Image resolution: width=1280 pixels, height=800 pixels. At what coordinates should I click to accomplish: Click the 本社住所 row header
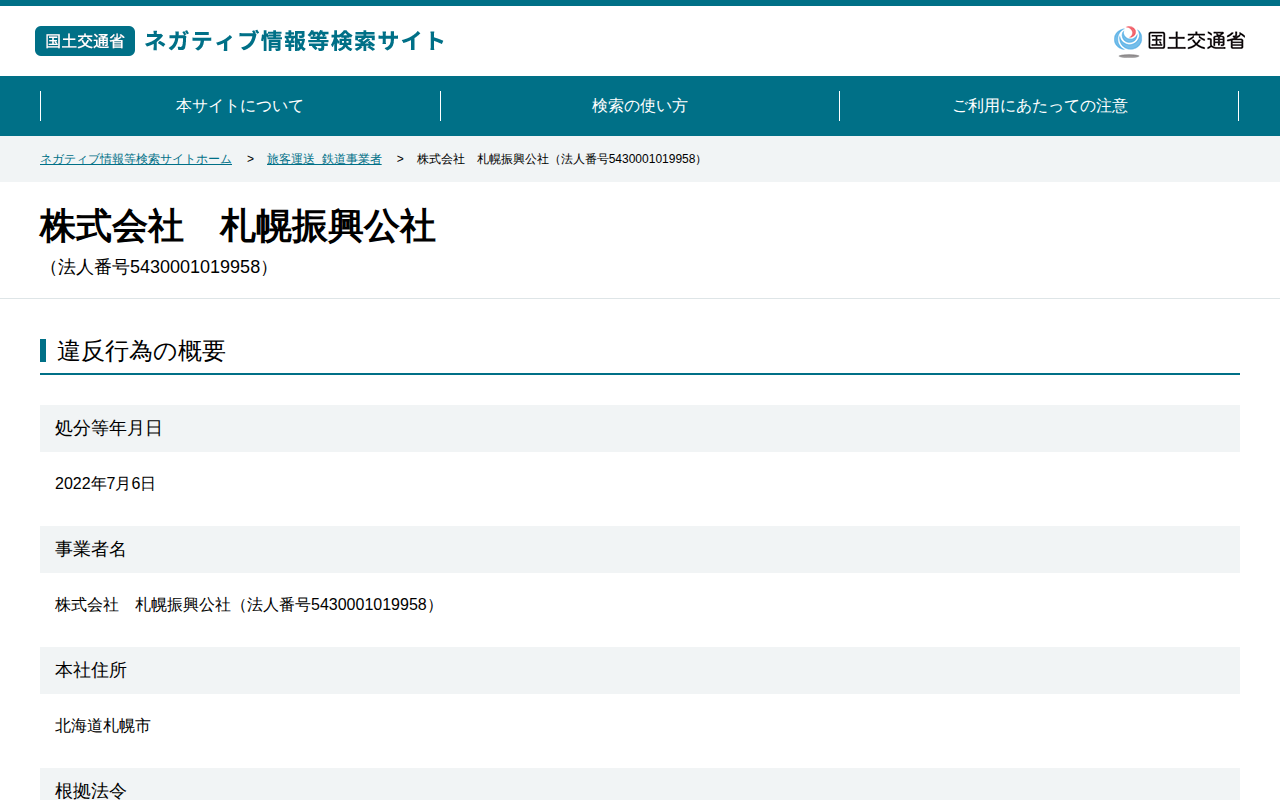coord(640,670)
